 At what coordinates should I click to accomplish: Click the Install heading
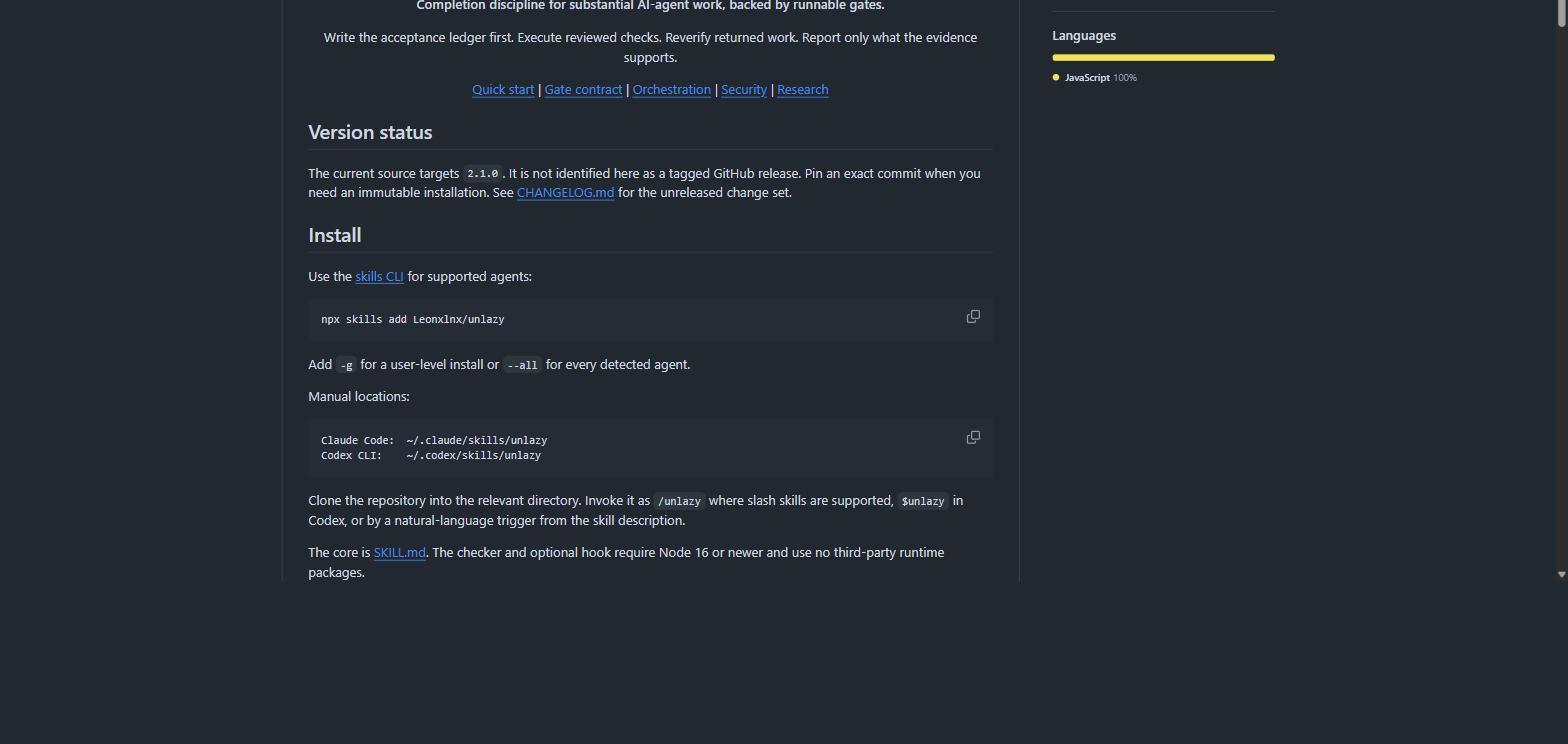click(335, 236)
